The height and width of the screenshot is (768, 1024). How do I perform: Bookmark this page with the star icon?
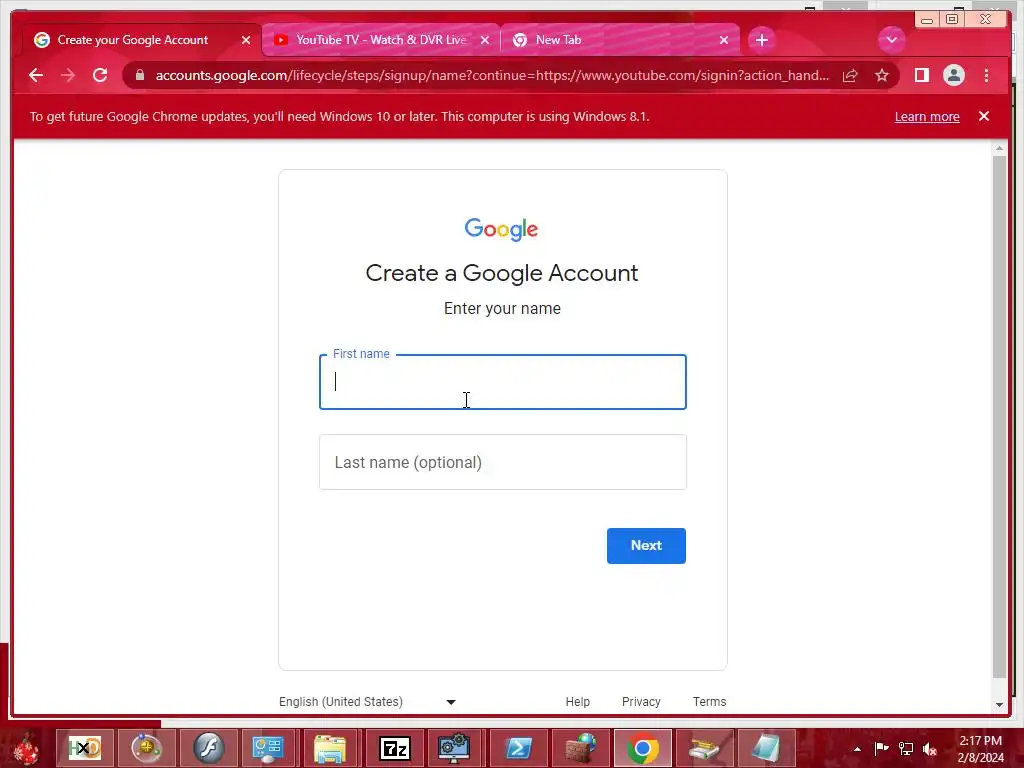click(x=882, y=75)
